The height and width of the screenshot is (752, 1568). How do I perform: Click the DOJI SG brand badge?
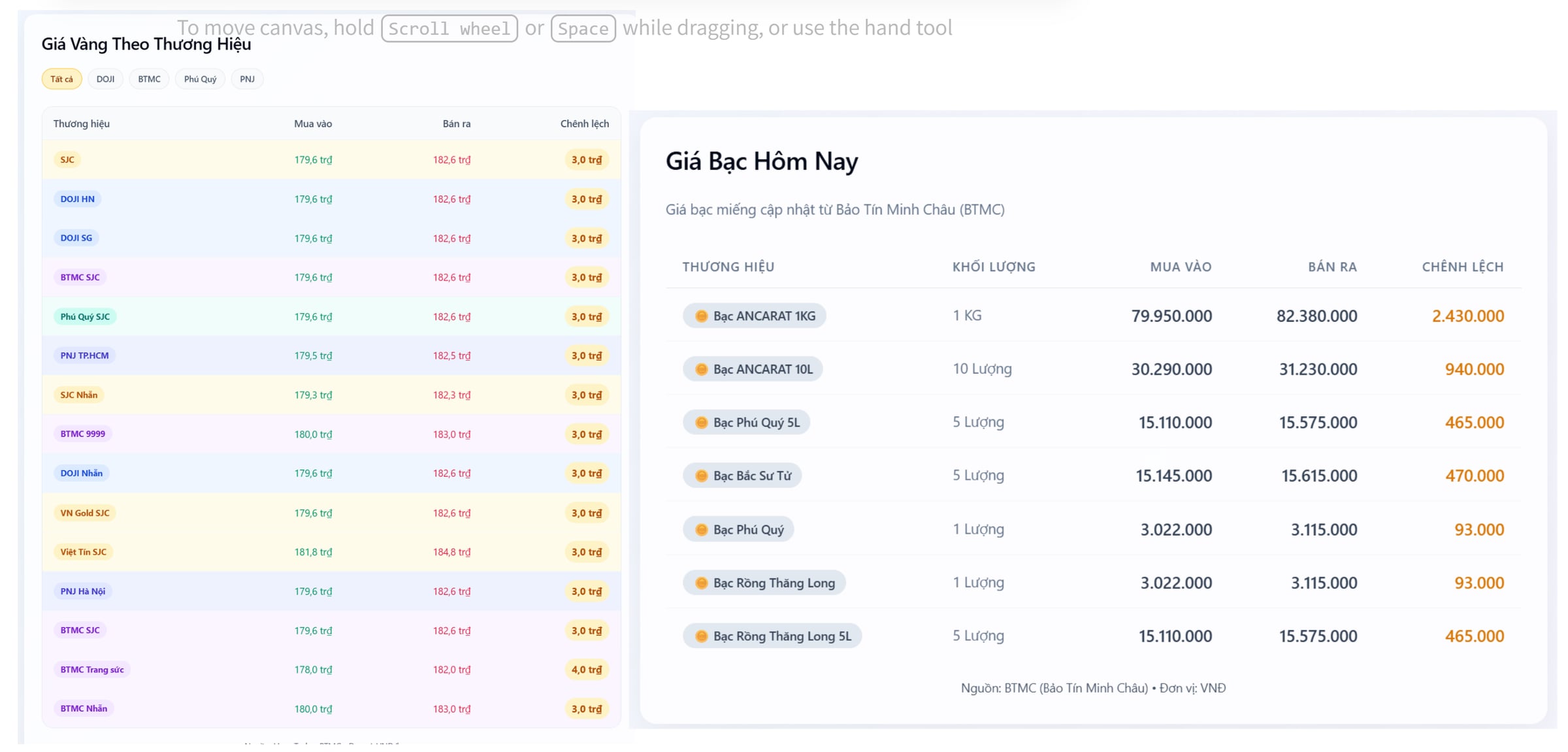(x=76, y=238)
